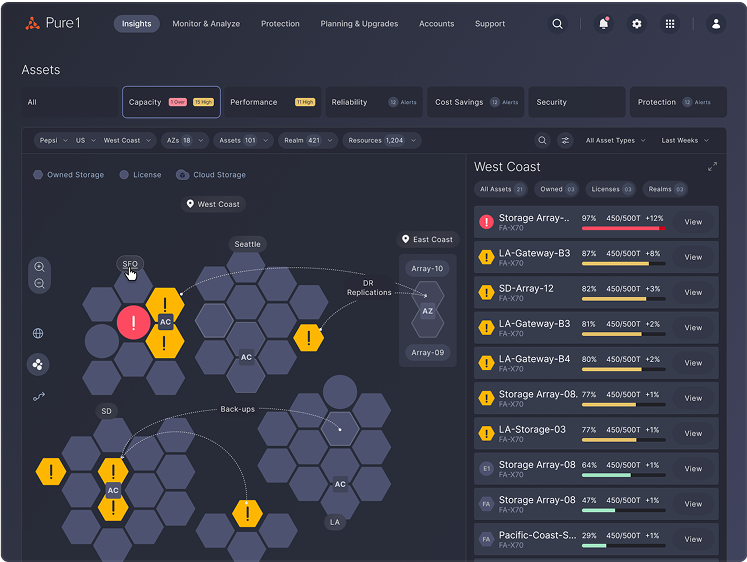Select the Array-10 chip in East Coast

tap(427, 269)
